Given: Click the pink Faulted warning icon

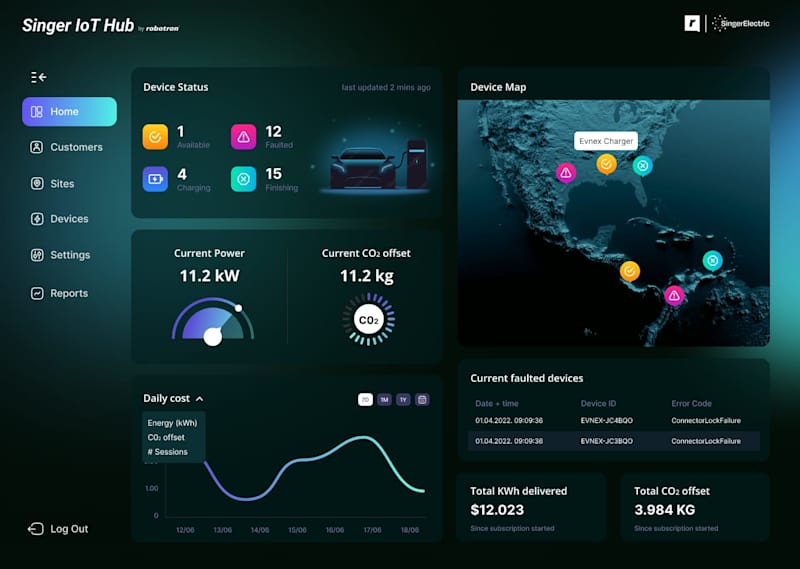Looking at the screenshot, I should coord(243,137).
